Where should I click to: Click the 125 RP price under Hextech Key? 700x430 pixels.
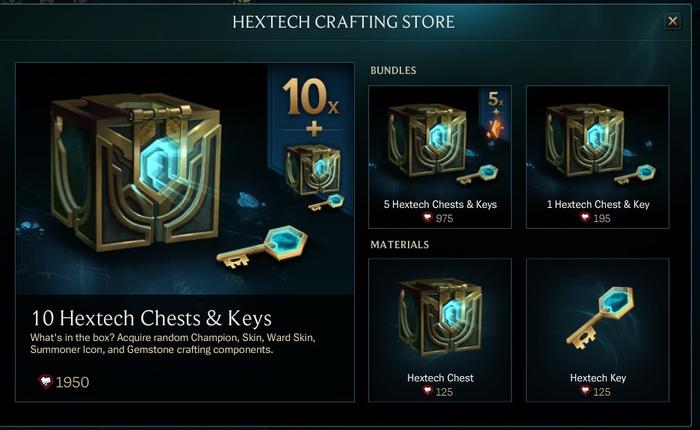[595, 392]
